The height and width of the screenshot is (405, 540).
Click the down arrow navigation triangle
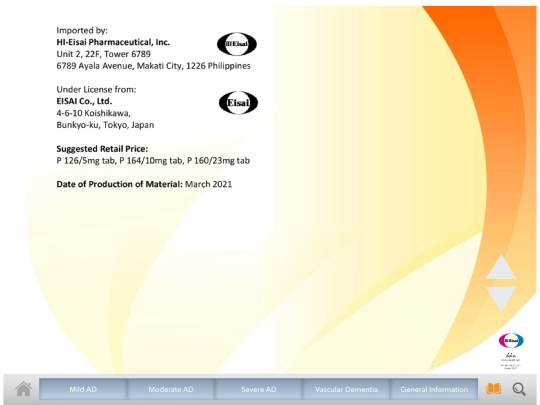(x=501, y=299)
